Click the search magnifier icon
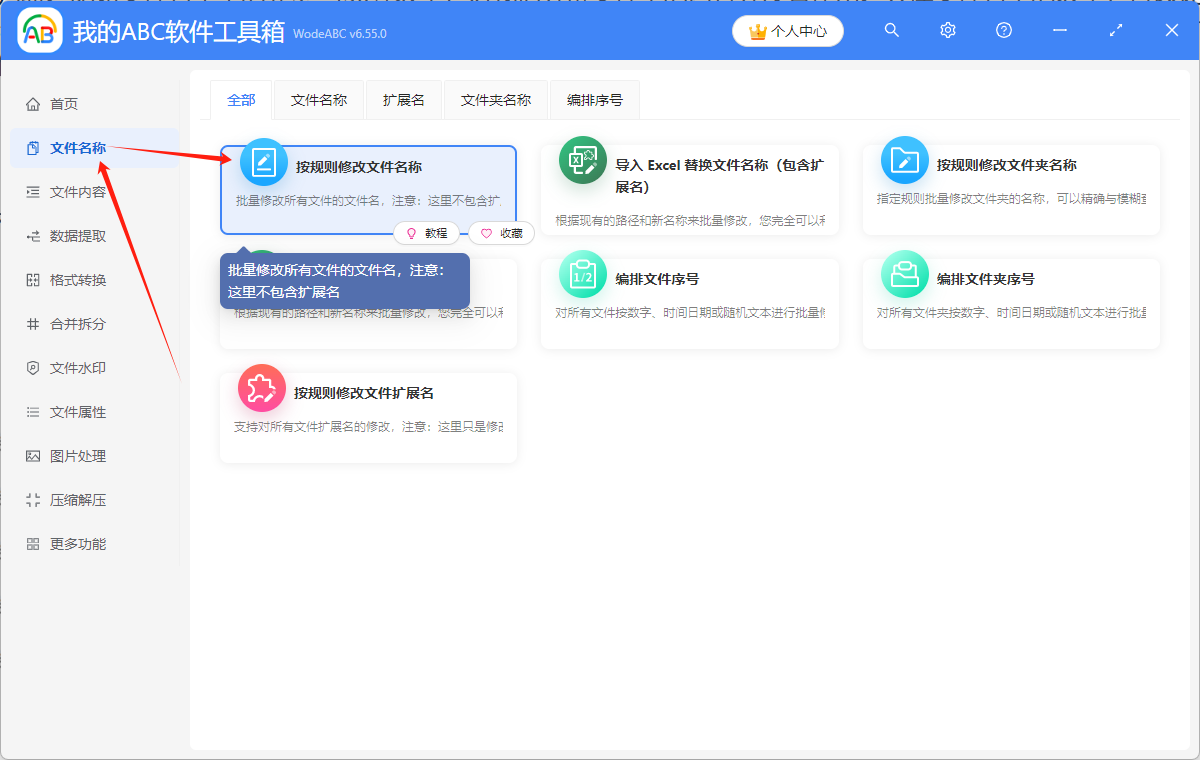Viewport: 1200px width, 760px height. [x=891, y=30]
